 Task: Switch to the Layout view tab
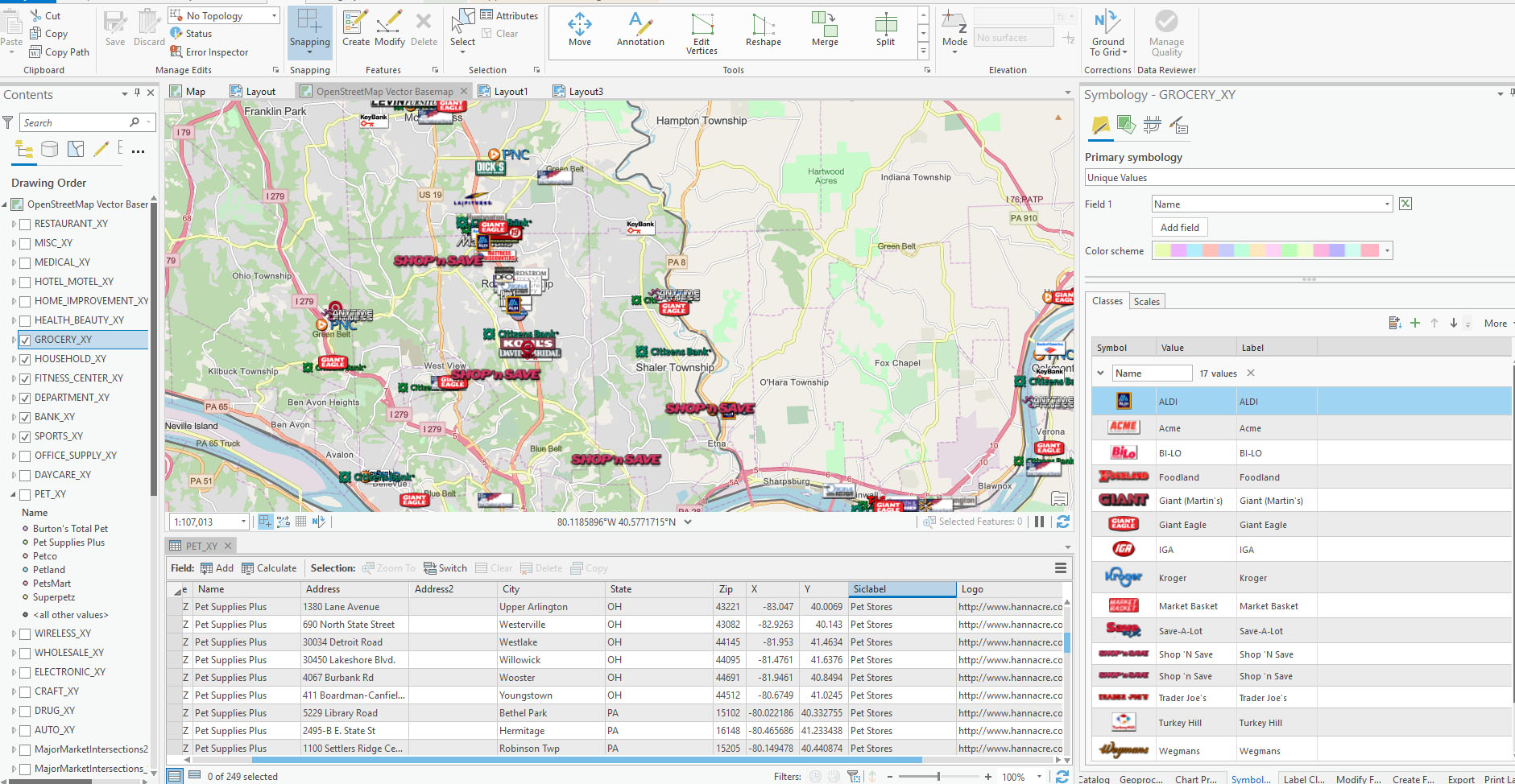click(253, 92)
